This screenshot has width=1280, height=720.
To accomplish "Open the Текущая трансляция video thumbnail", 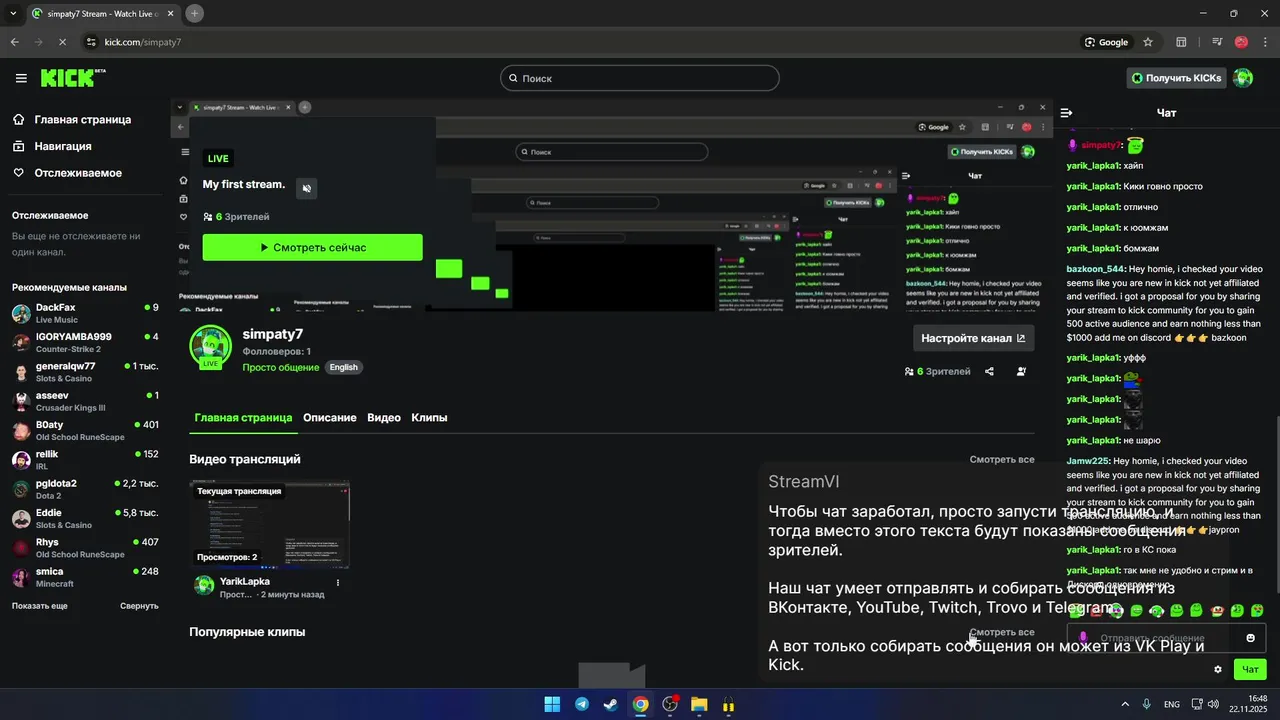I will (270, 525).
